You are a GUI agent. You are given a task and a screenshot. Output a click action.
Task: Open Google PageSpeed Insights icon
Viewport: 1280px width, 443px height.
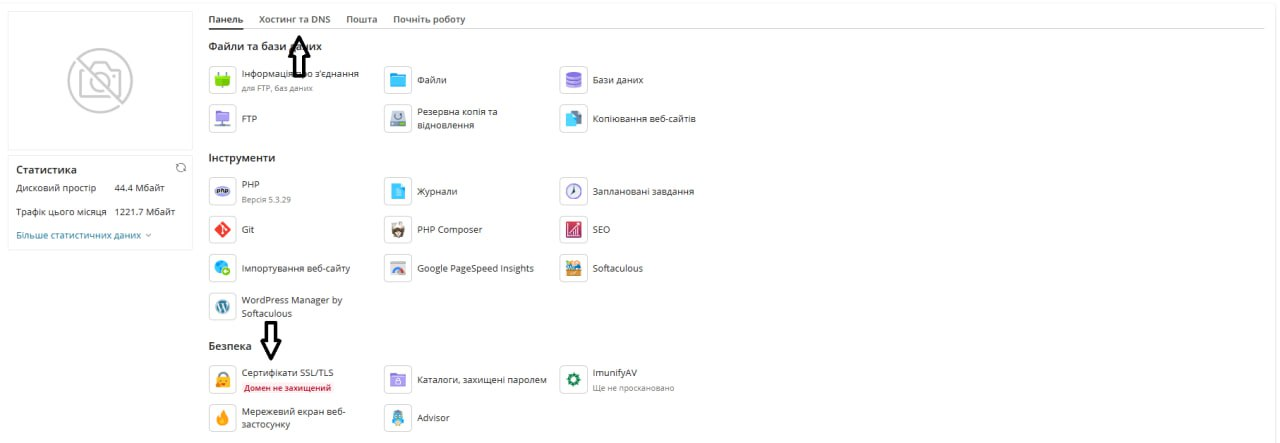[398, 269]
